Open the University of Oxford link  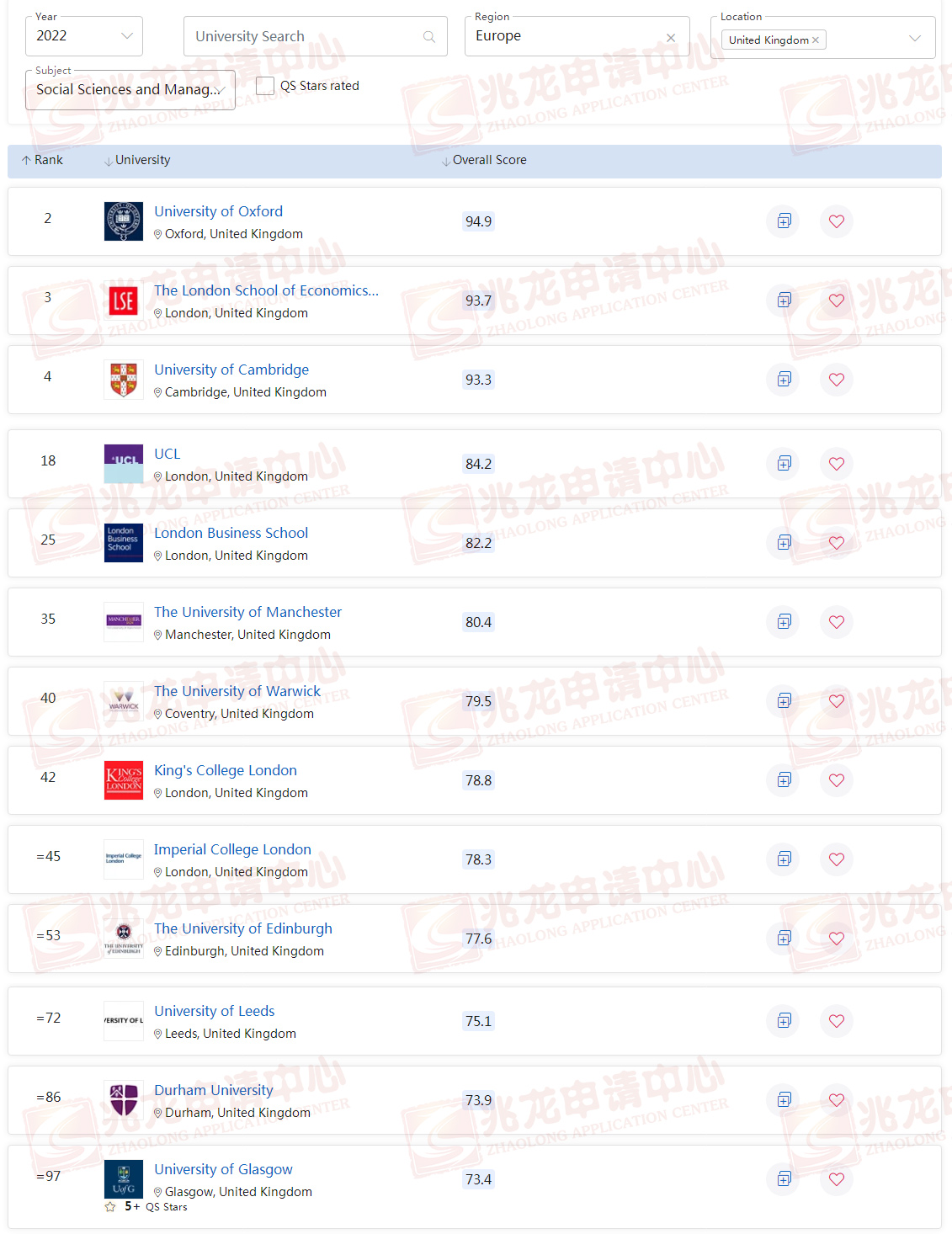(218, 211)
